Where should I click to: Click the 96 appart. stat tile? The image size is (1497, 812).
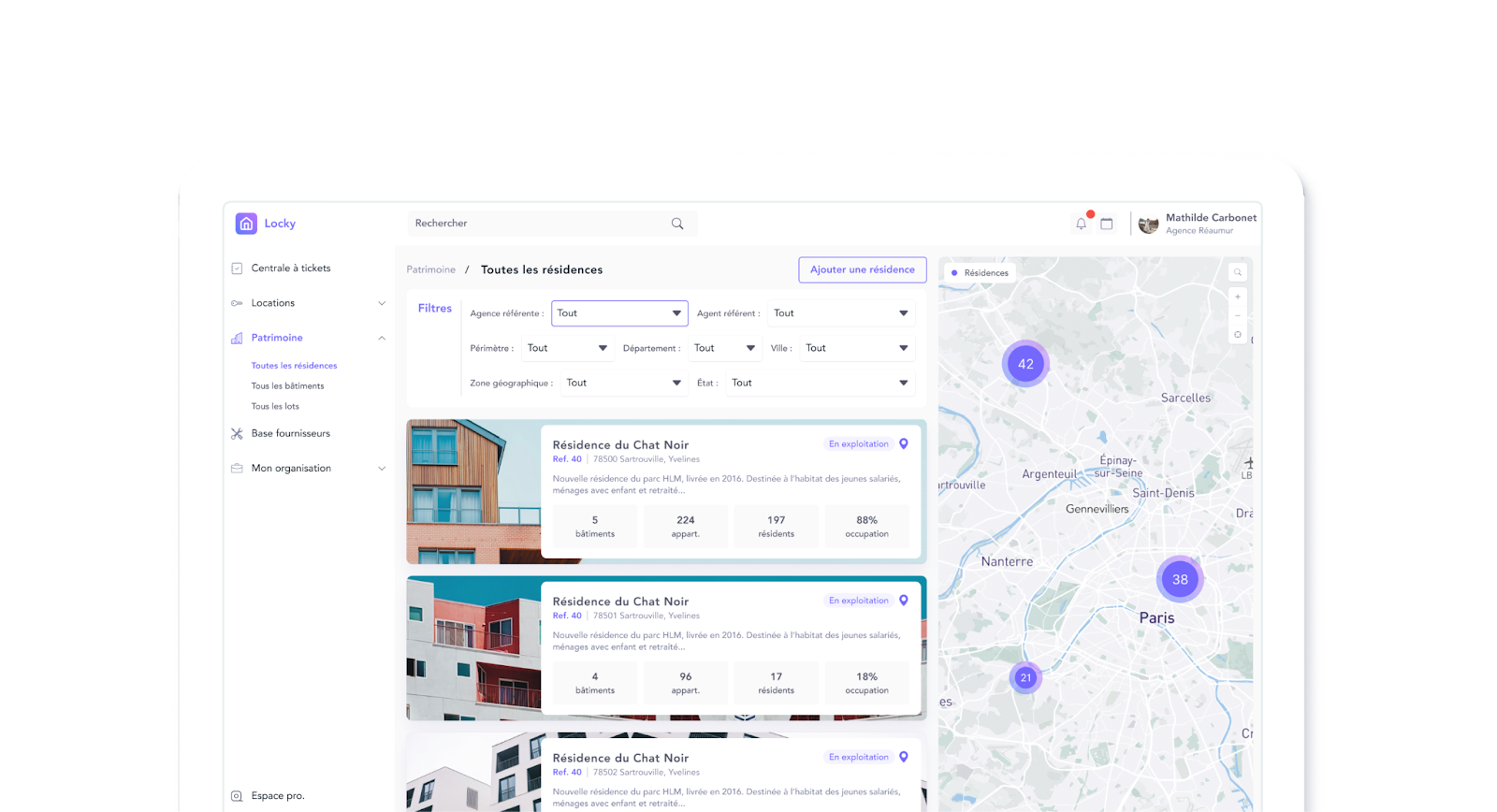[x=686, y=683]
